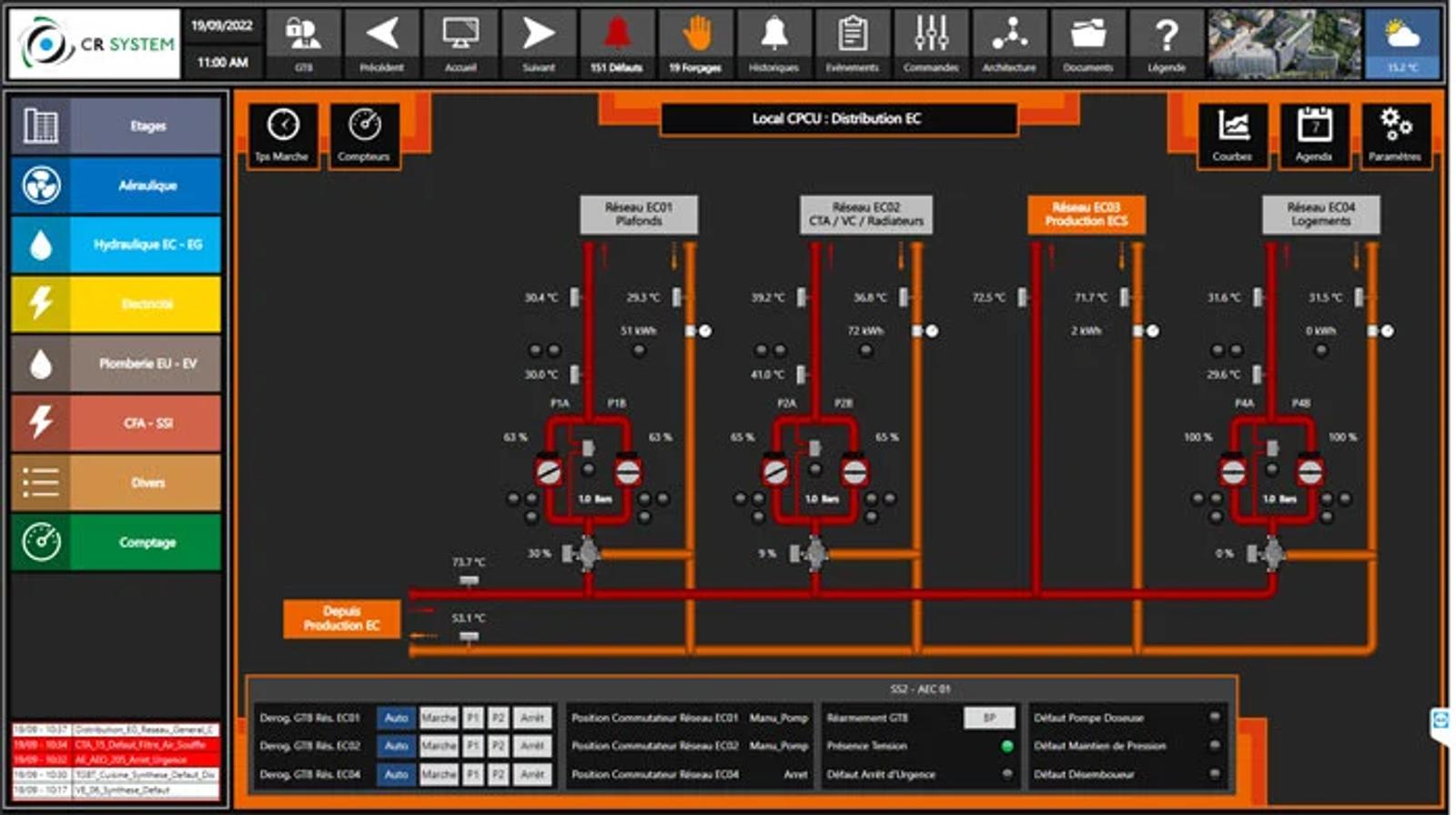Open the Agenda calendar icon
The width and height of the screenshot is (1456, 815).
pyautogui.click(x=1314, y=135)
